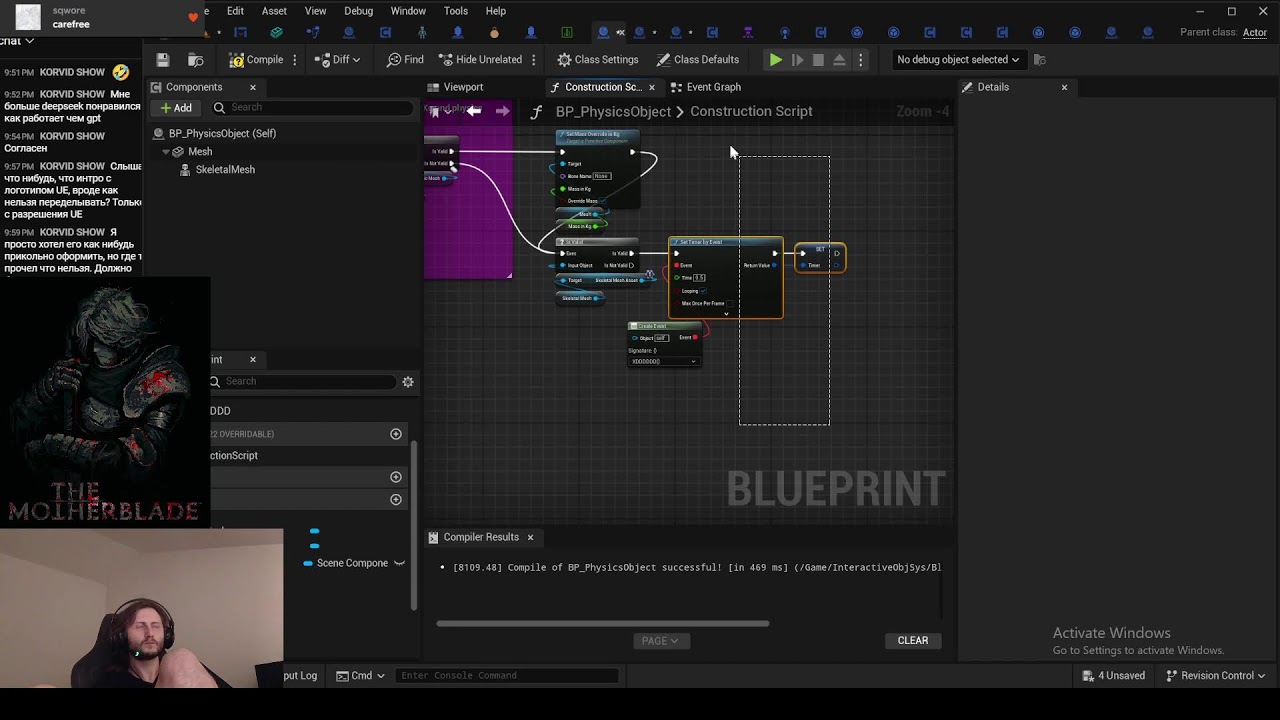Open My Blueprint settings gear

pyautogui.click(x=408, y=381)
